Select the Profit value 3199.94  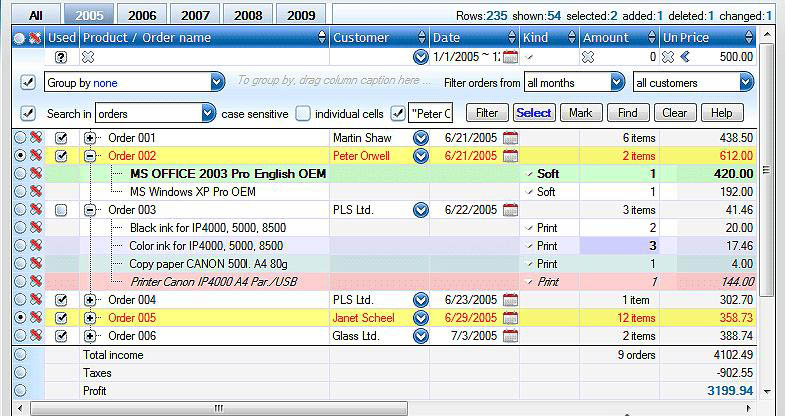[x=730, y=391]
